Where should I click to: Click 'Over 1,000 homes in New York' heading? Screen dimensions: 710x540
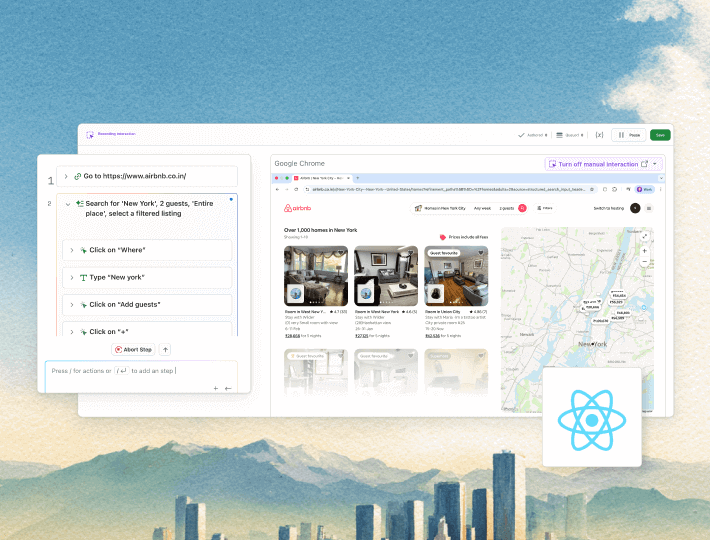coord(321,230)
